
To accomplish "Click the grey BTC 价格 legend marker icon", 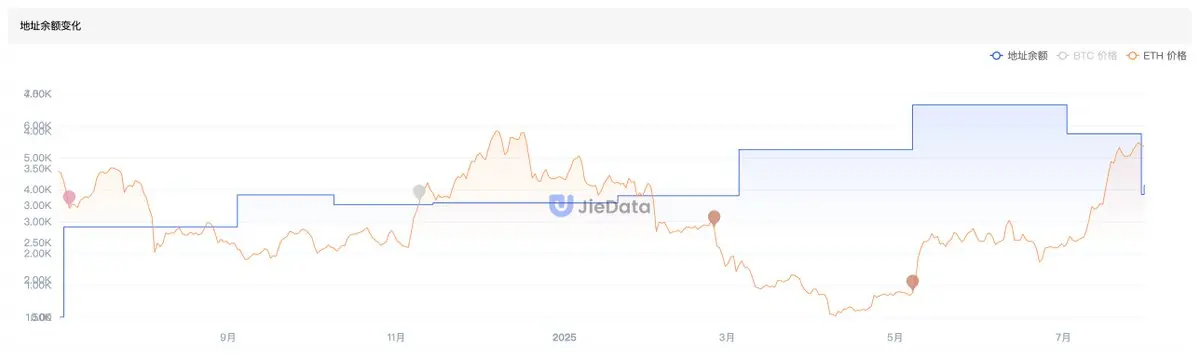I will point(1062,56).
